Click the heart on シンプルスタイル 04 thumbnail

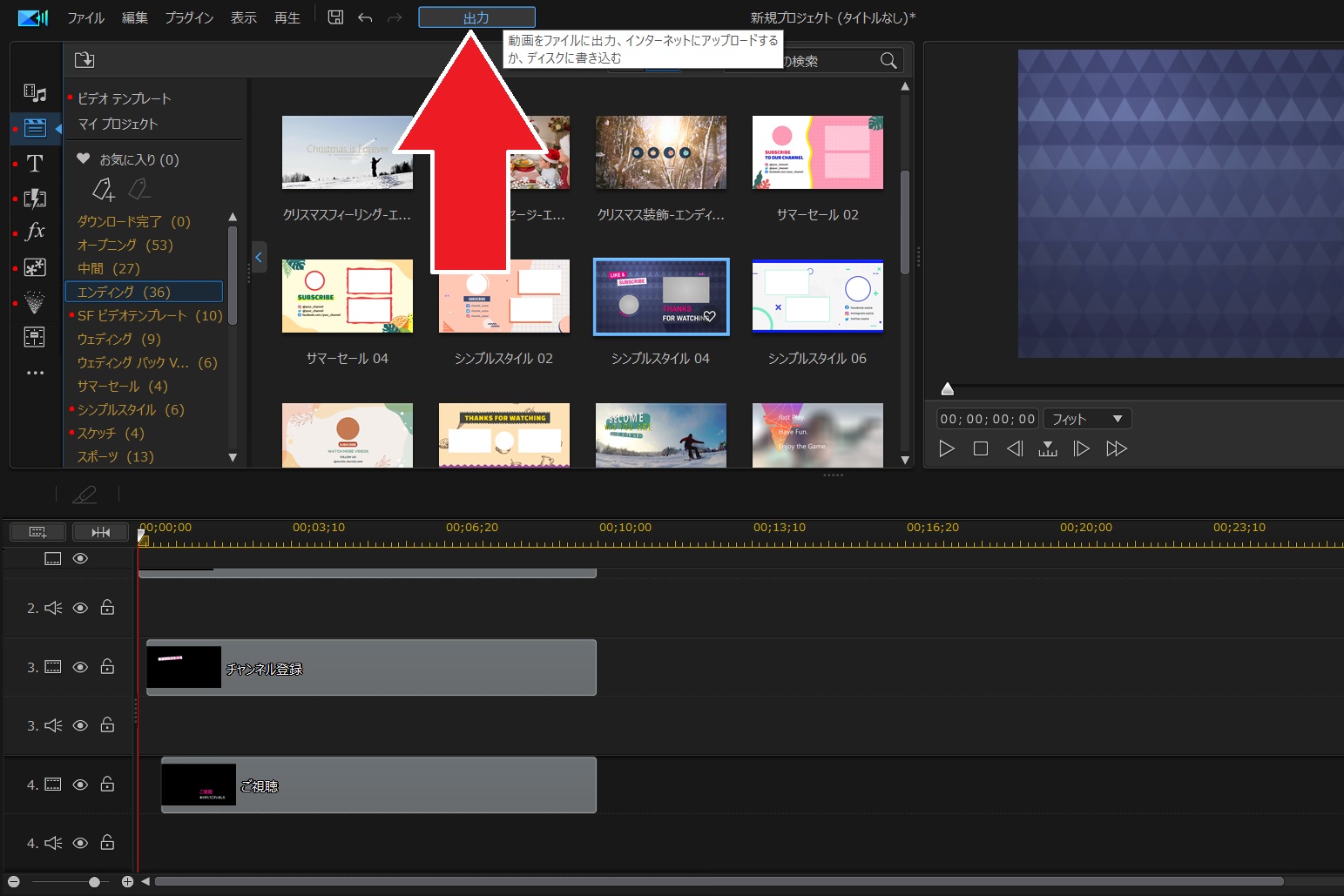click(x=710, y=316)
